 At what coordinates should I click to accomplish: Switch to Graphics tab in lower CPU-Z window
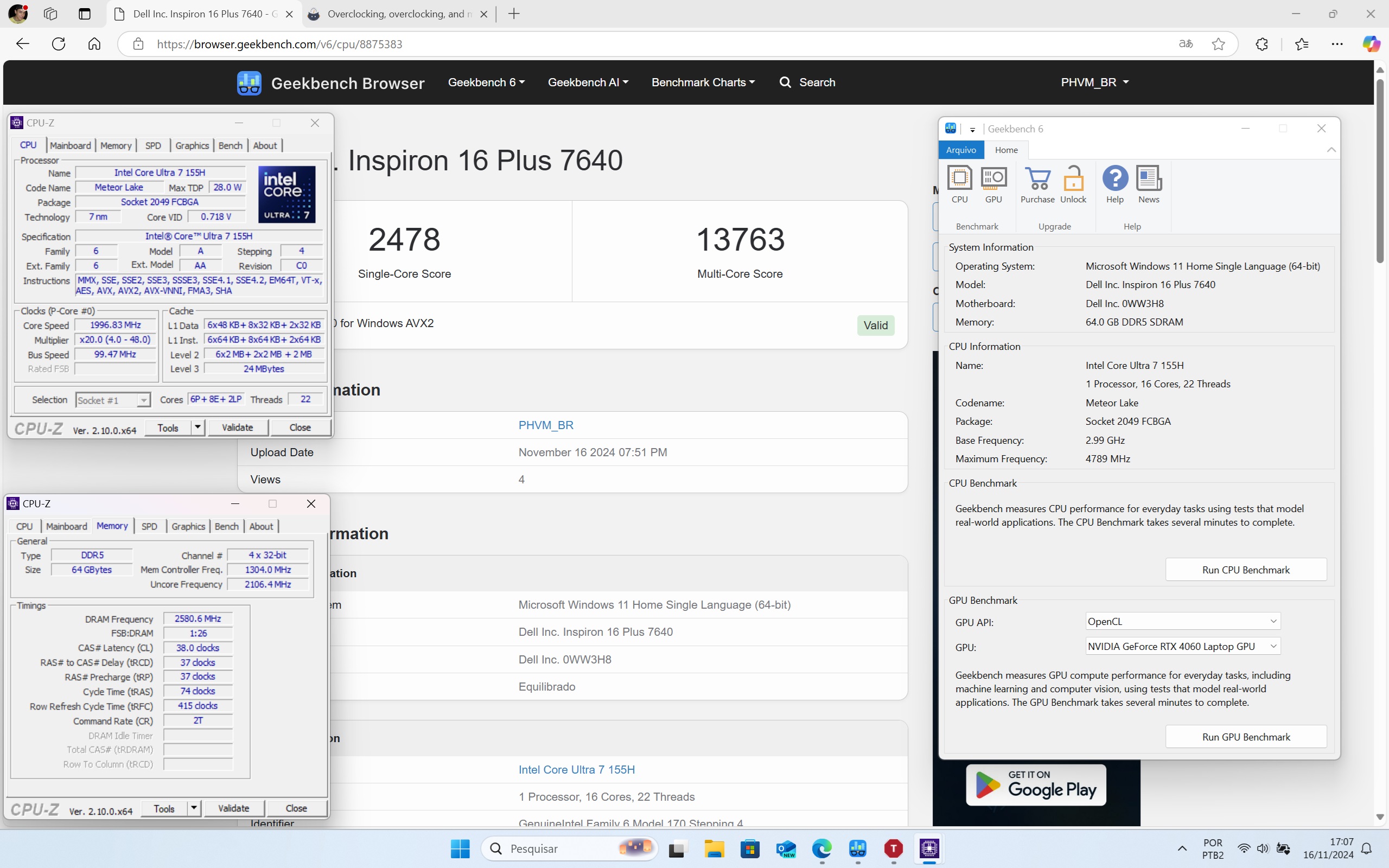[x=188, y=526]
